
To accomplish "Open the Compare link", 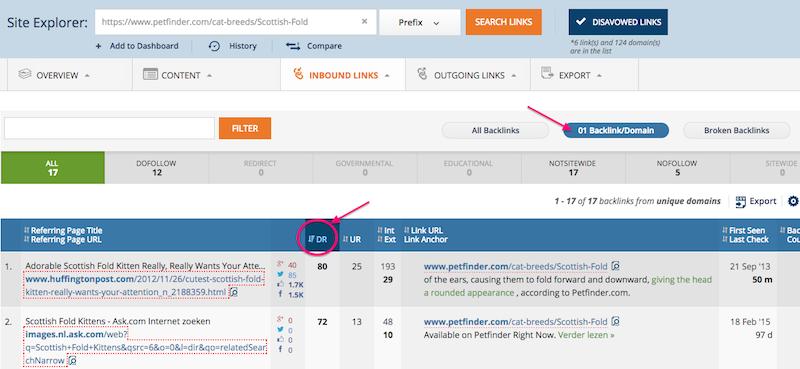I will click(324, 46).
